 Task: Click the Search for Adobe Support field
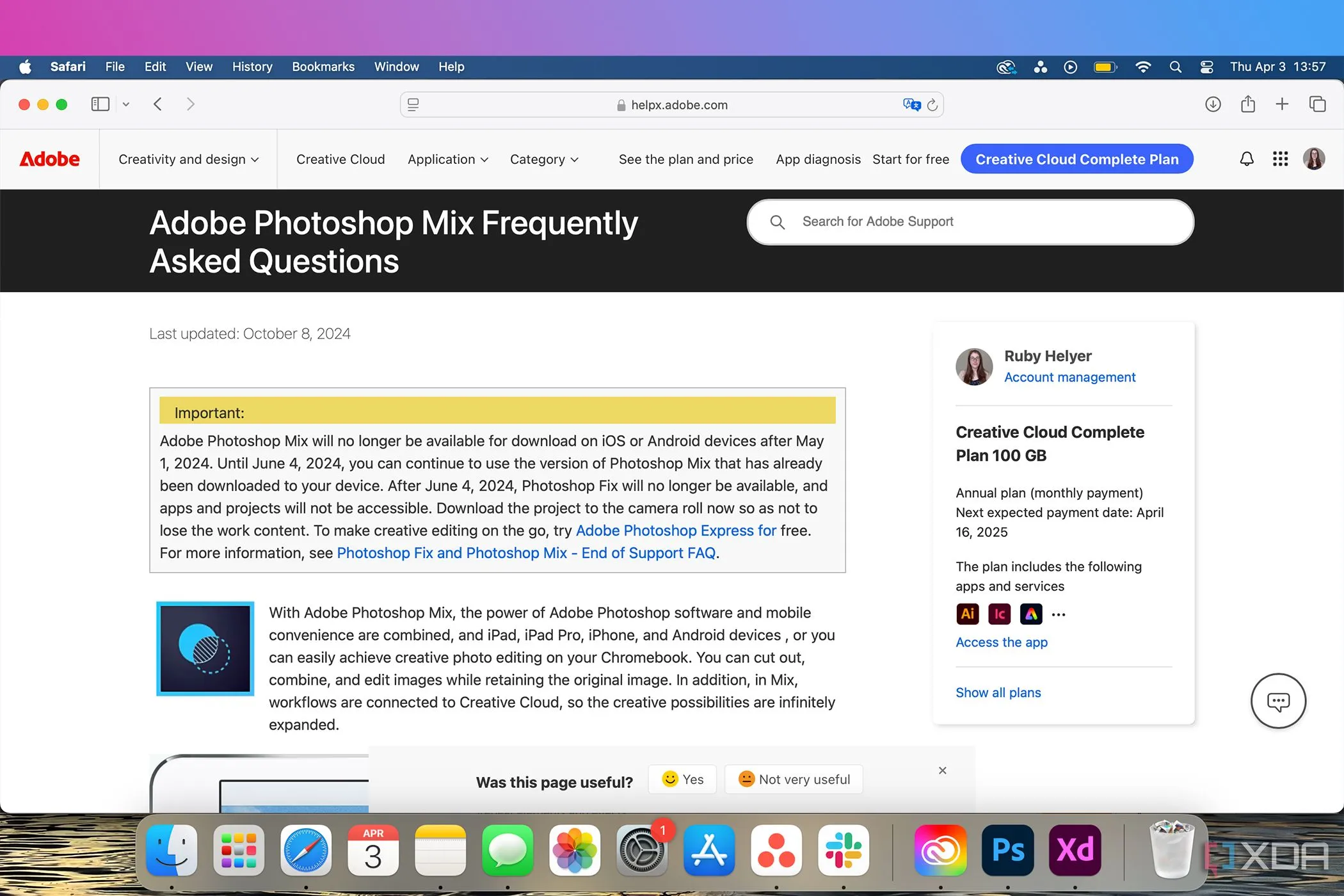point(970,221)
